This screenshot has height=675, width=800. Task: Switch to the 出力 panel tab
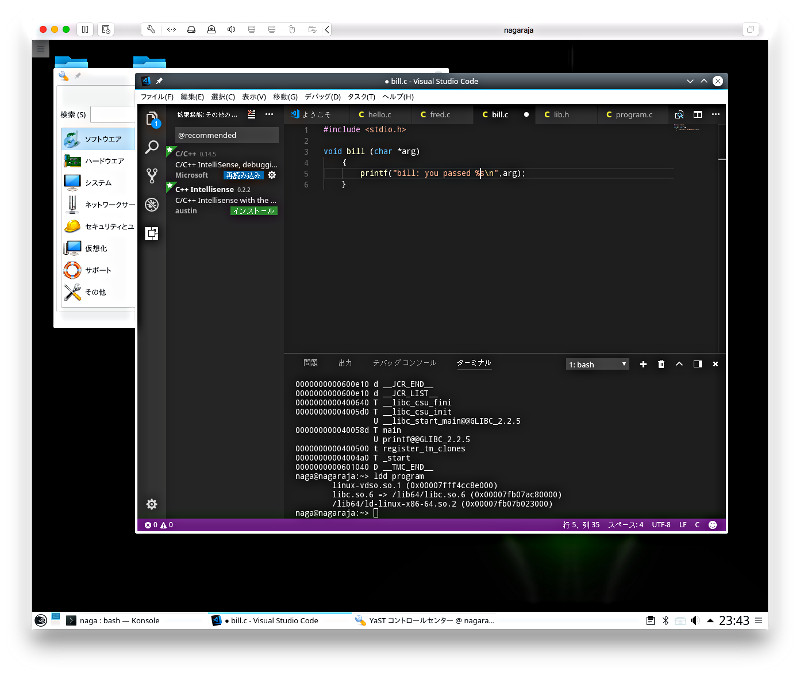[x=345, y=363]
